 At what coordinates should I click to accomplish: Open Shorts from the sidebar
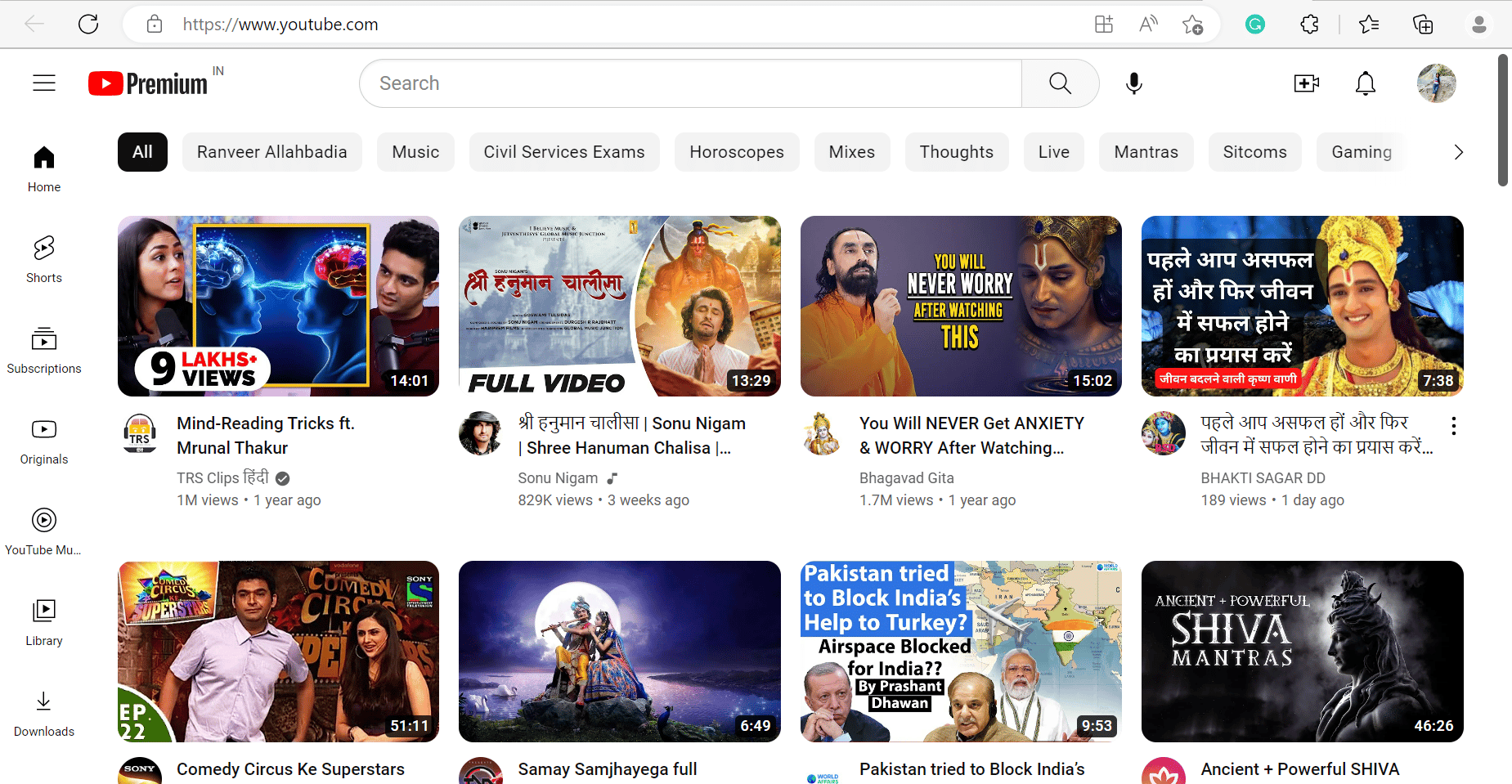(43, 258)
